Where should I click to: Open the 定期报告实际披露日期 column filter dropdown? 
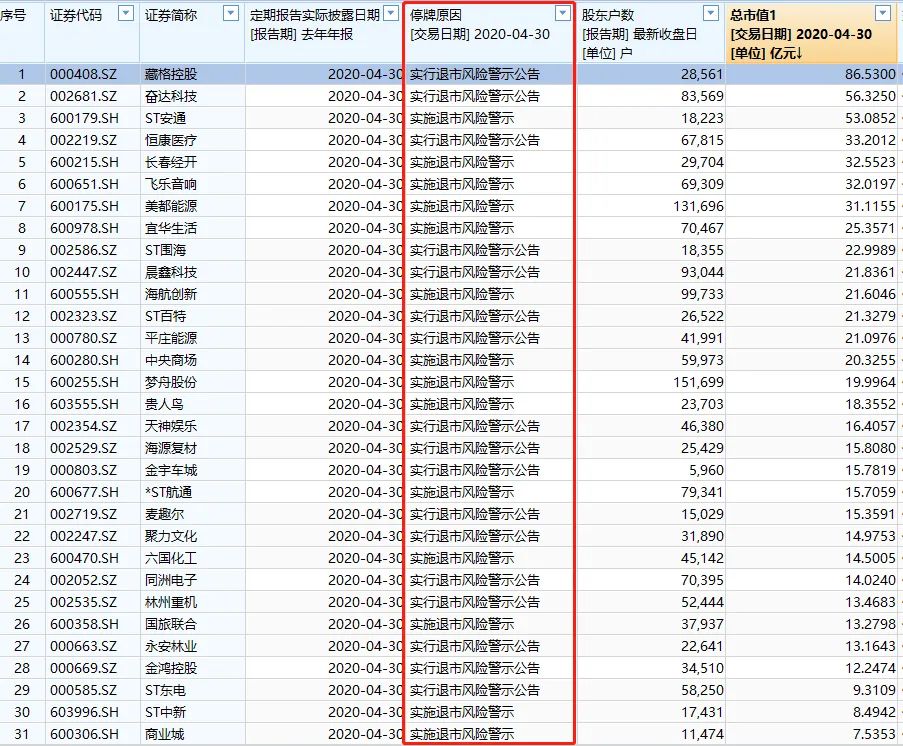click(391, 13)
